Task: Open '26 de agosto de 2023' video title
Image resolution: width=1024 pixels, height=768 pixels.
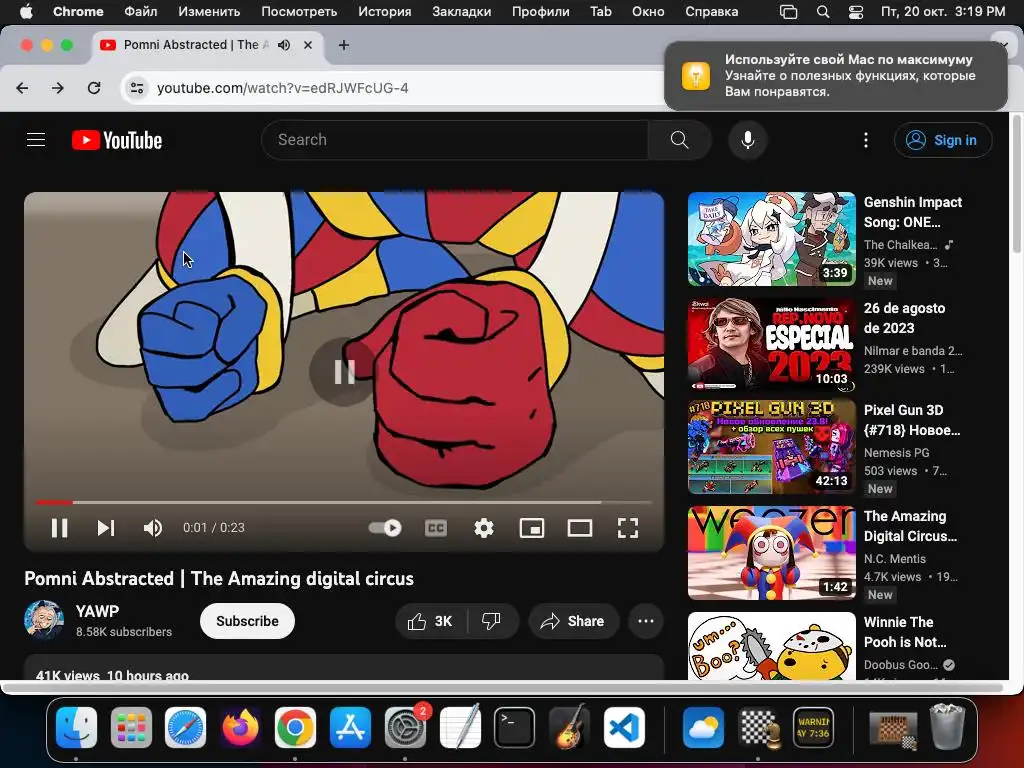Action: tap(904, 318)
